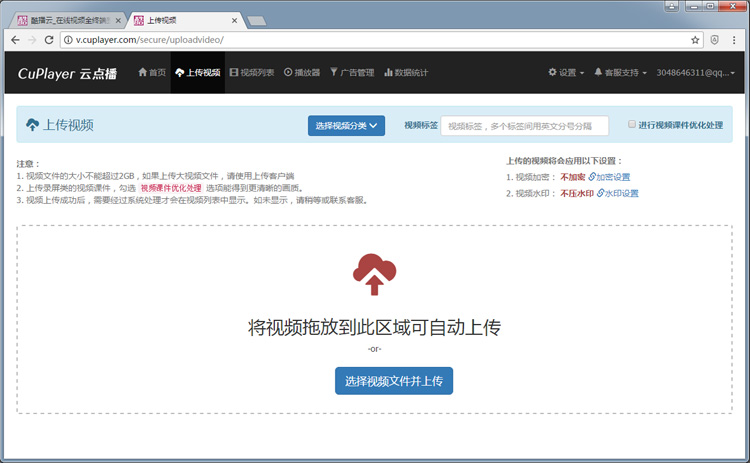Open 播放器 navigation item

point(302,73)
